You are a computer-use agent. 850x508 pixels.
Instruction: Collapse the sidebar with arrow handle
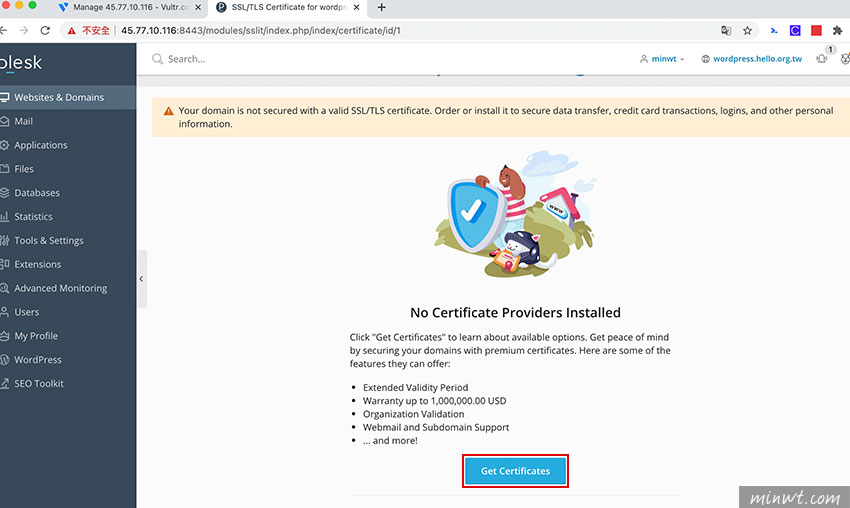click(x=141, y=279)
